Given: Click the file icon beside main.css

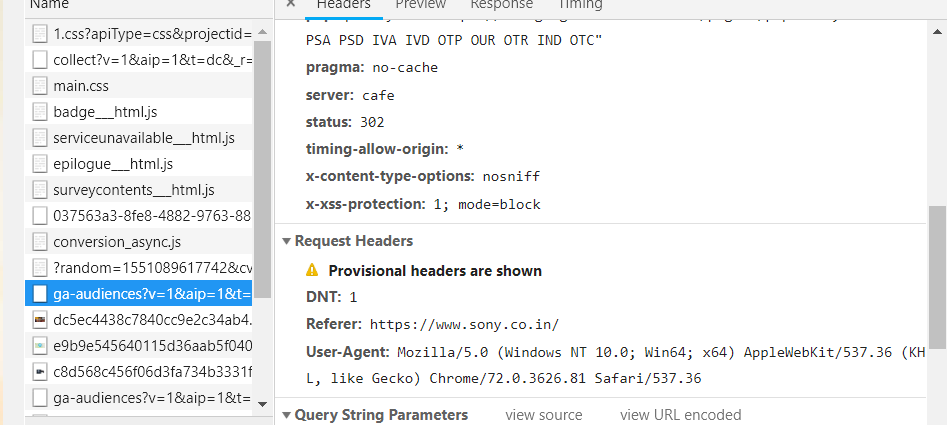Looking at the screenshot, I should pyautogui.click(x=40, y=86).
